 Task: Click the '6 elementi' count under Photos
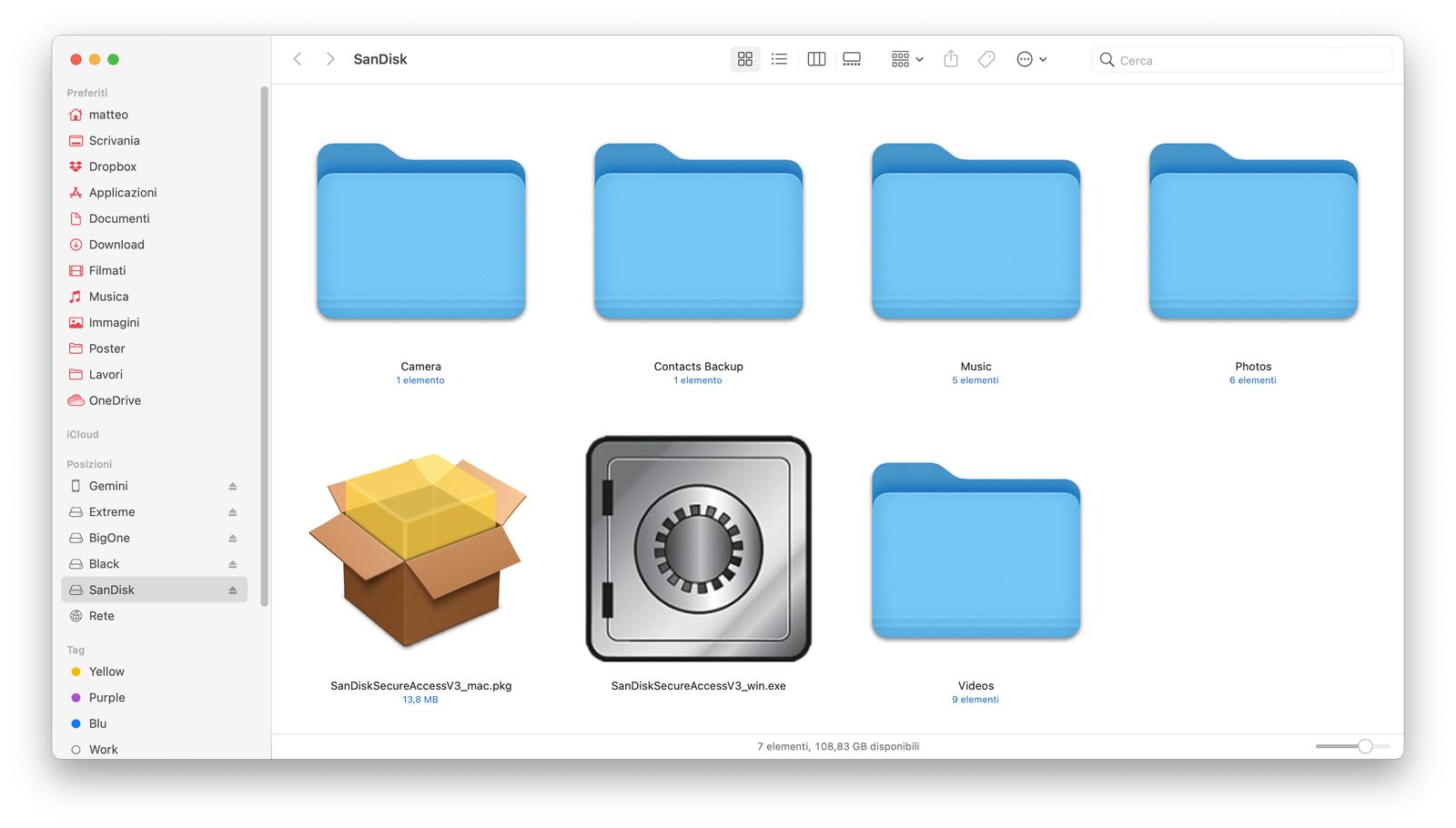click(1253, 380)
